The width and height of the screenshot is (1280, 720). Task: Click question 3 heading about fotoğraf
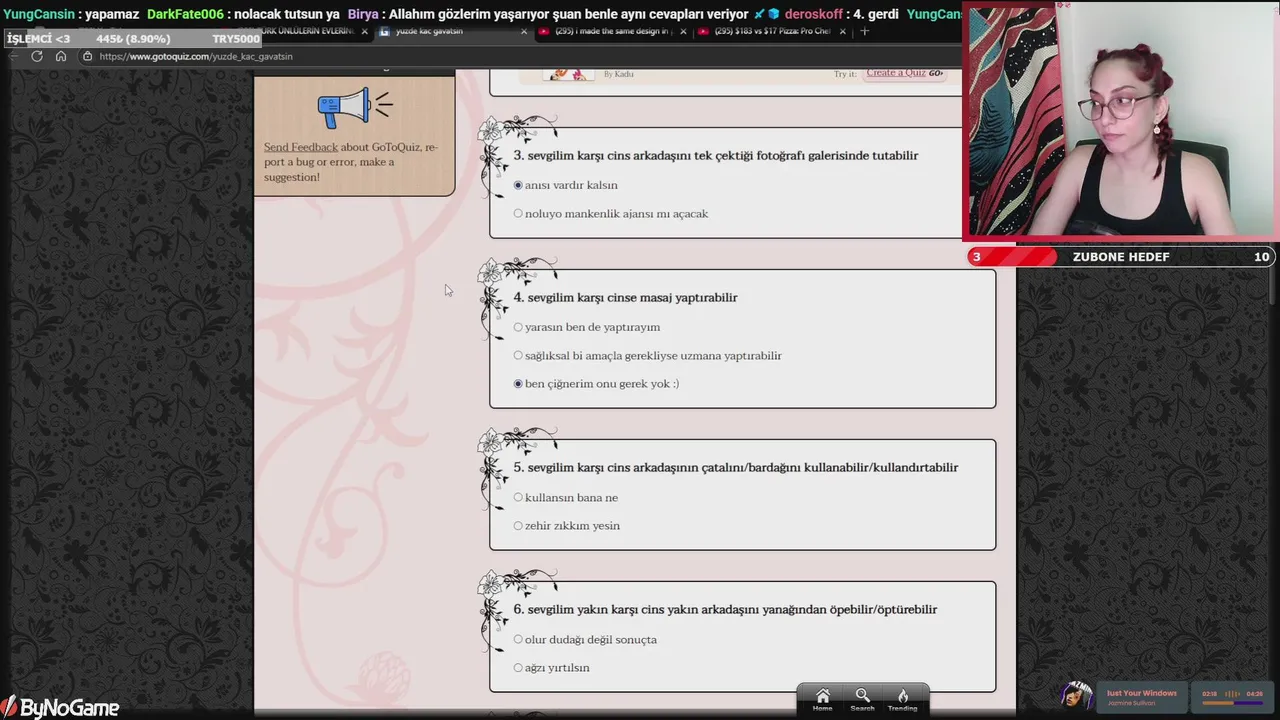pyautogui.click(x=716, y=155)
